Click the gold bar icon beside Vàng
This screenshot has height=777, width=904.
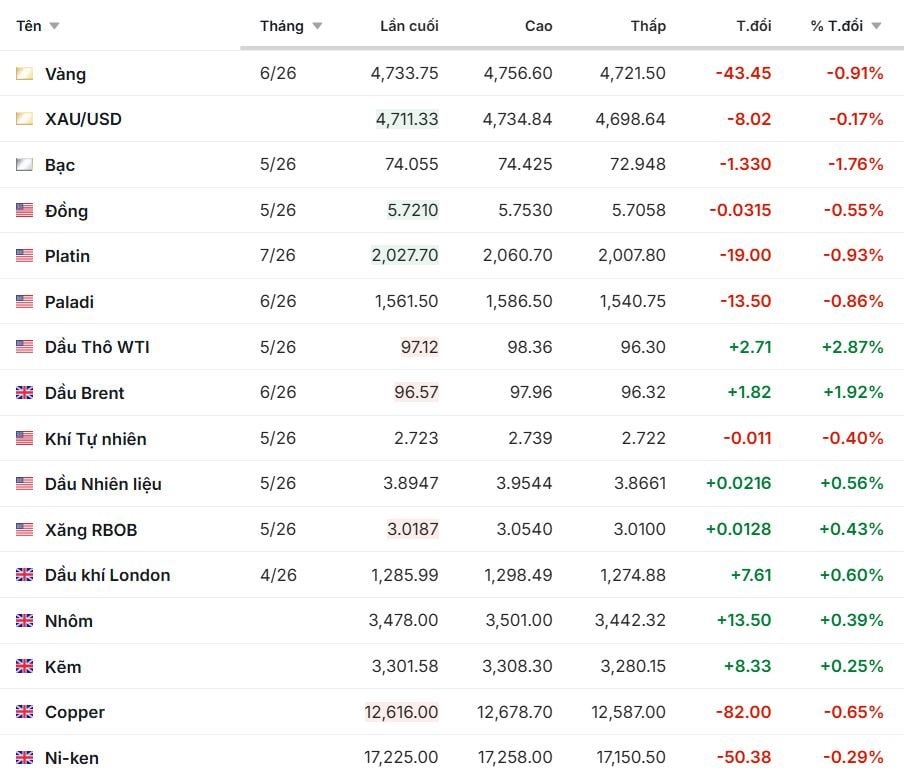(x=25, y=74)
